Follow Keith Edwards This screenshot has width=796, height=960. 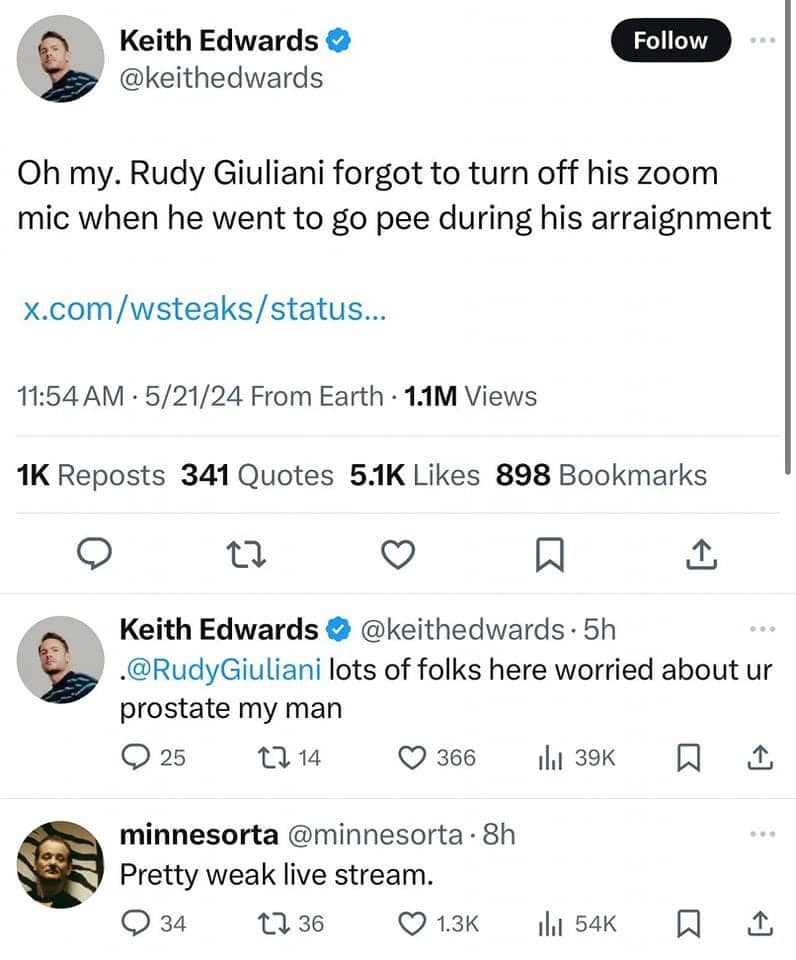(x=670, y=40)
